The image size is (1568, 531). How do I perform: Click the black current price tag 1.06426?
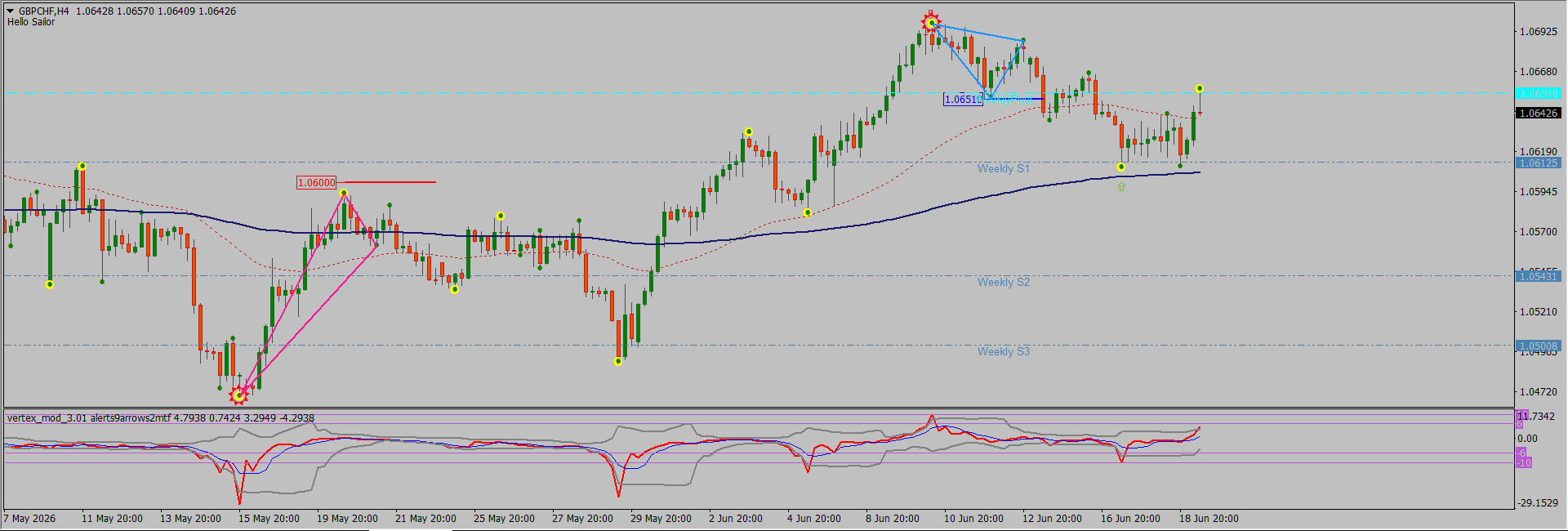point(1539,114)
